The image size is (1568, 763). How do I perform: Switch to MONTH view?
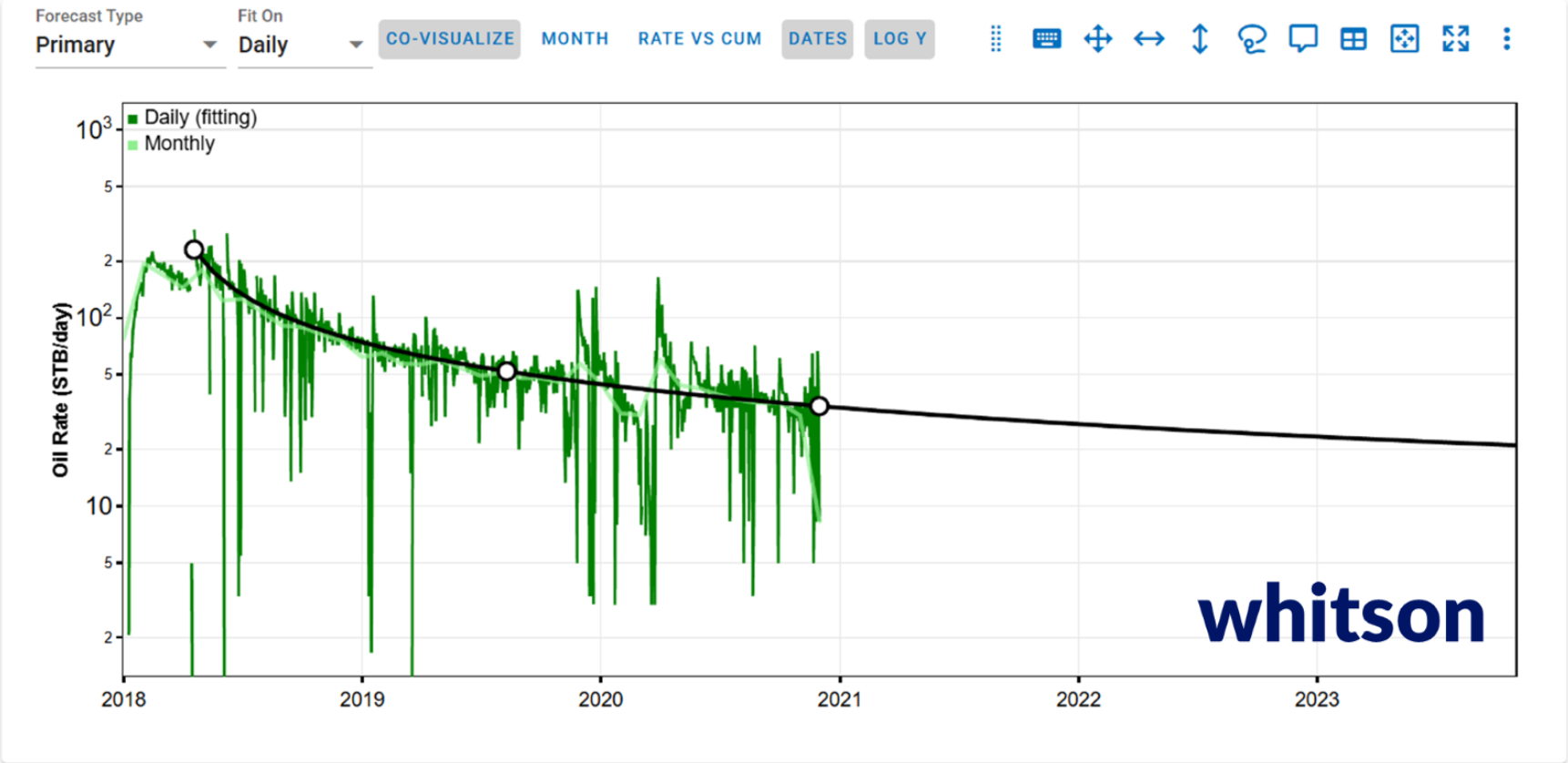click(575, 39)
